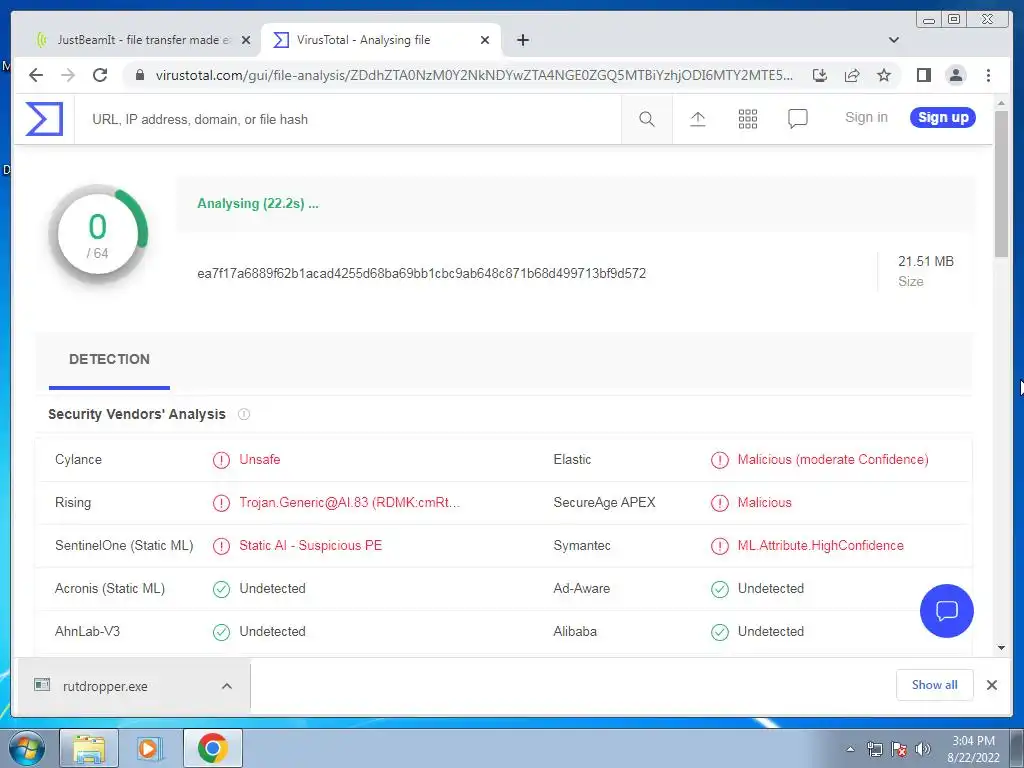Click info icon beside Security Vendors' Analysis
1024x768 pixels.
(244, 414)
